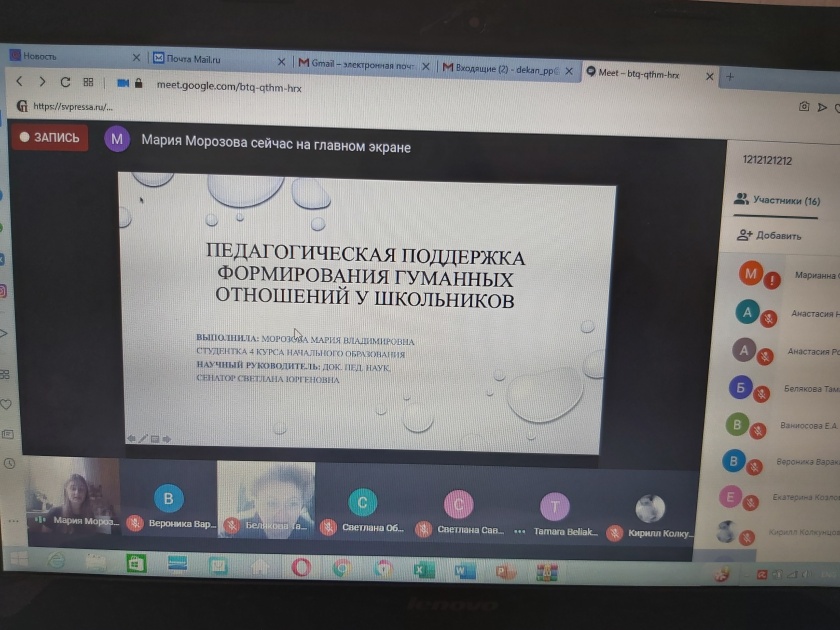This screenshot has height=630, width=840.
Task: Click the red ЗАПИСЬ recording indicator
Action: click(x=50, y=138)
